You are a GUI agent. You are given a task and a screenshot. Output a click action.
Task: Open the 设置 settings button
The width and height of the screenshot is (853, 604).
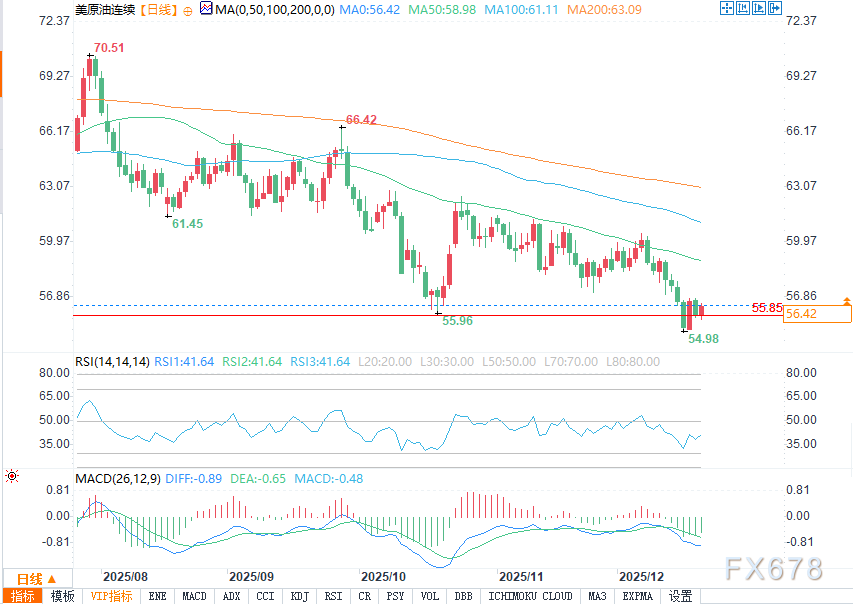coord(681,596)
